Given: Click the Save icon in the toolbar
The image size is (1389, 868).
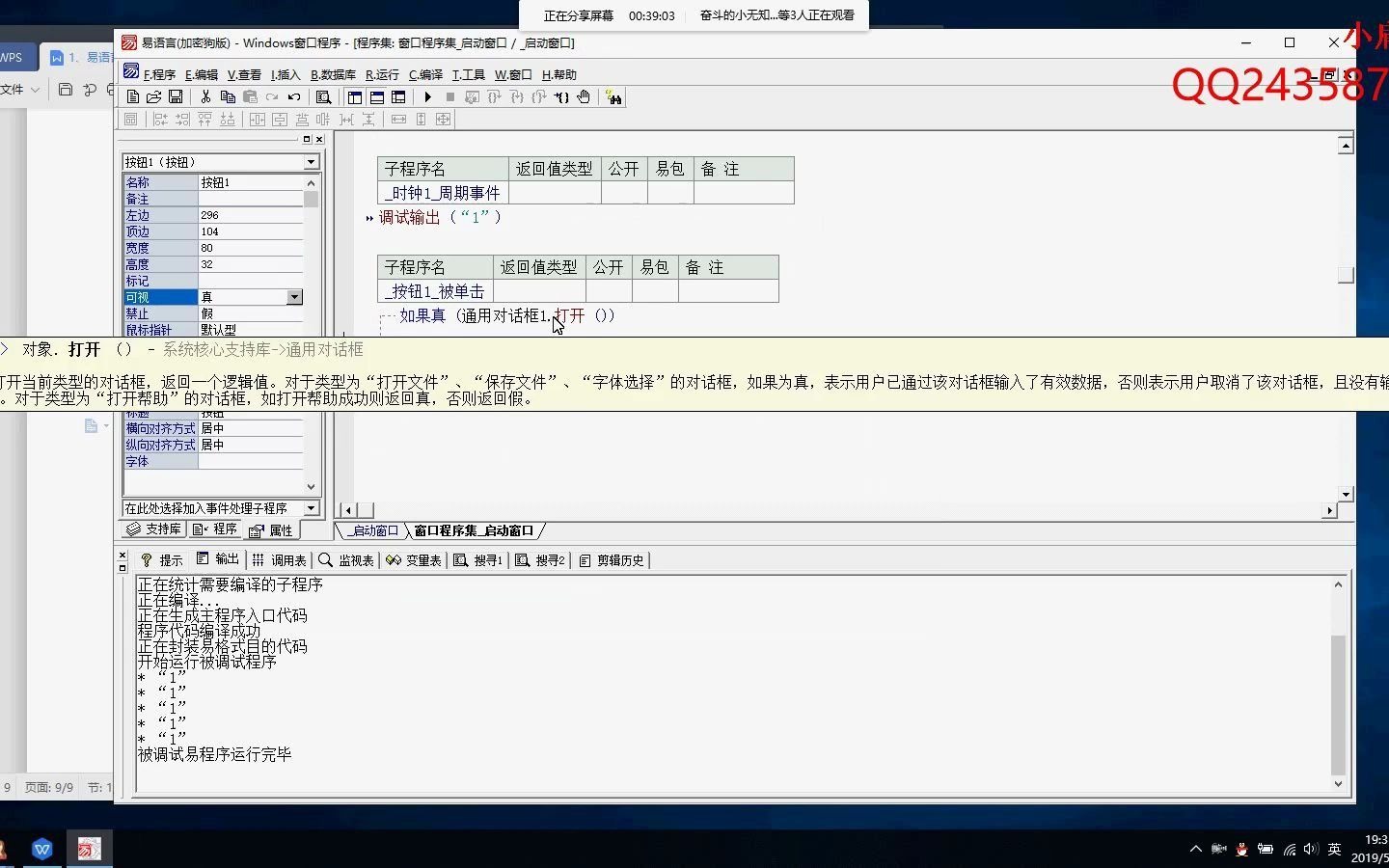Looking at the screenshot, I should tap(176, 96).
